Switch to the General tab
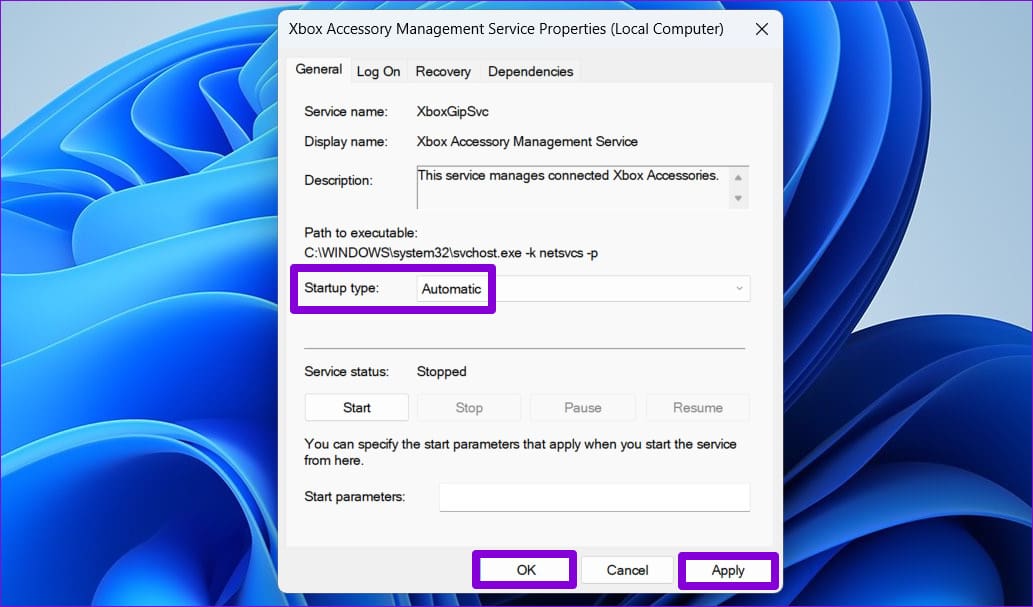The width and height of the screenshot is (1033, 607). coord(318,69)
